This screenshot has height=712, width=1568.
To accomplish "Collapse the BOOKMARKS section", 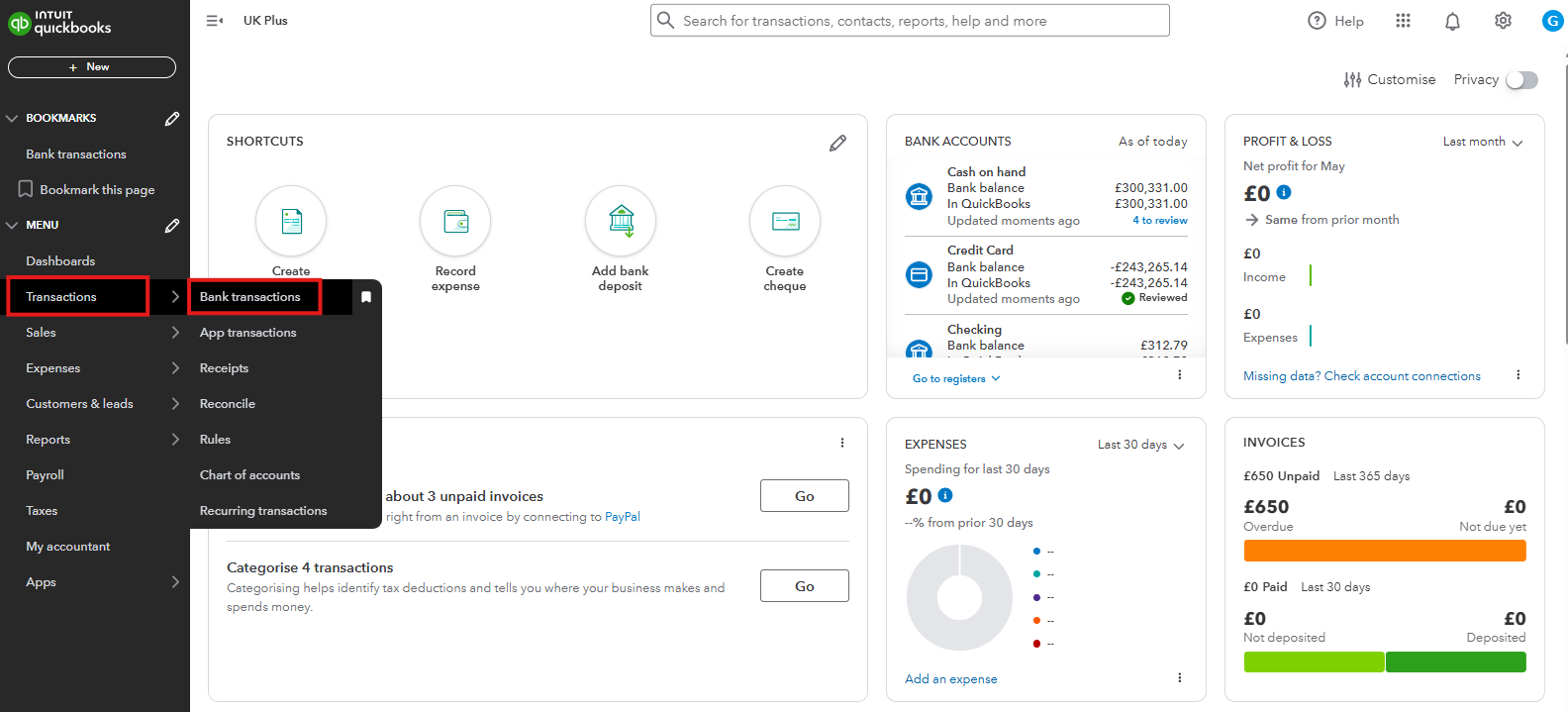I will pos(12,118).
